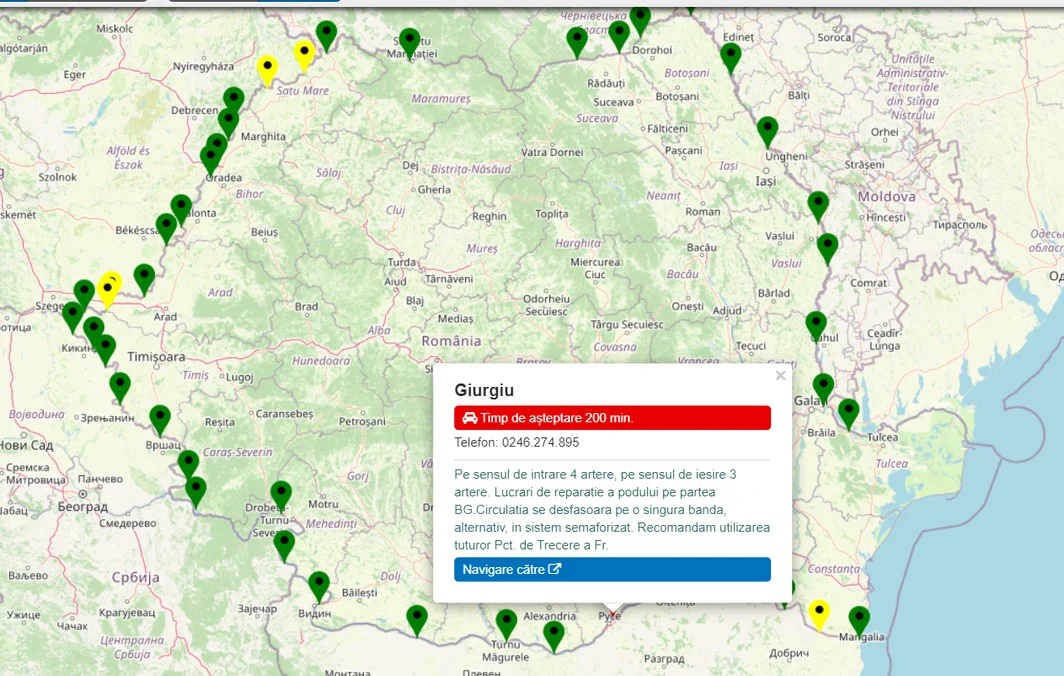
Task: Click the red Giurgiu marker under the popup
Action: point(611,615)
